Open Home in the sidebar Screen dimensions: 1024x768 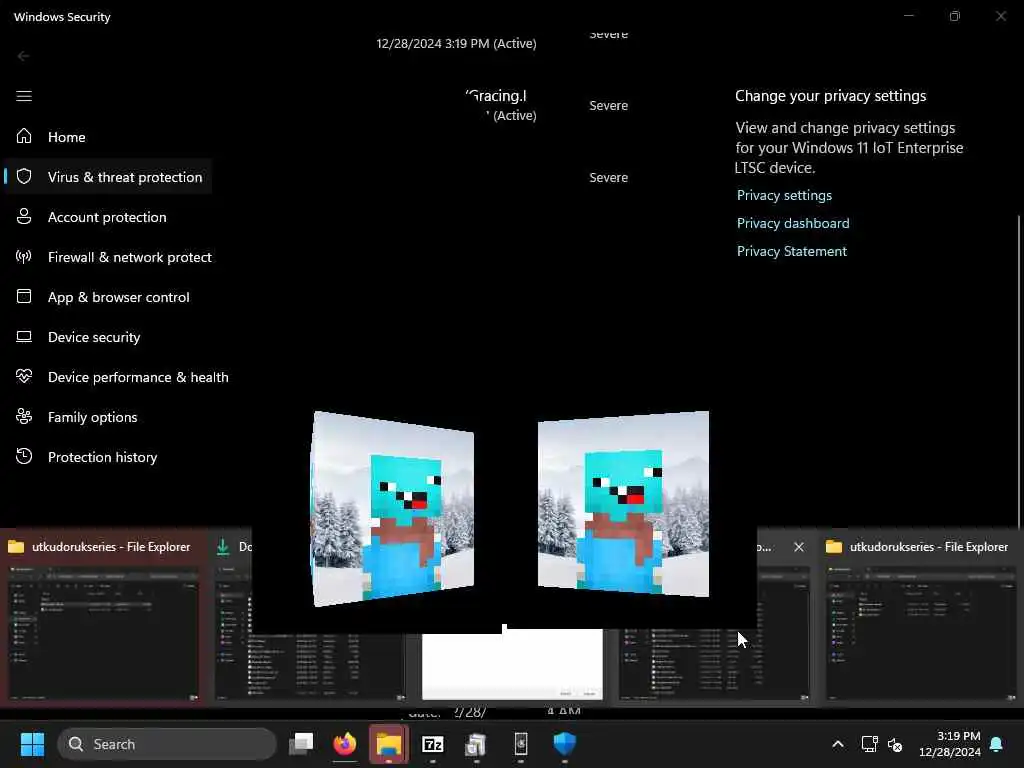coord(67,137)
